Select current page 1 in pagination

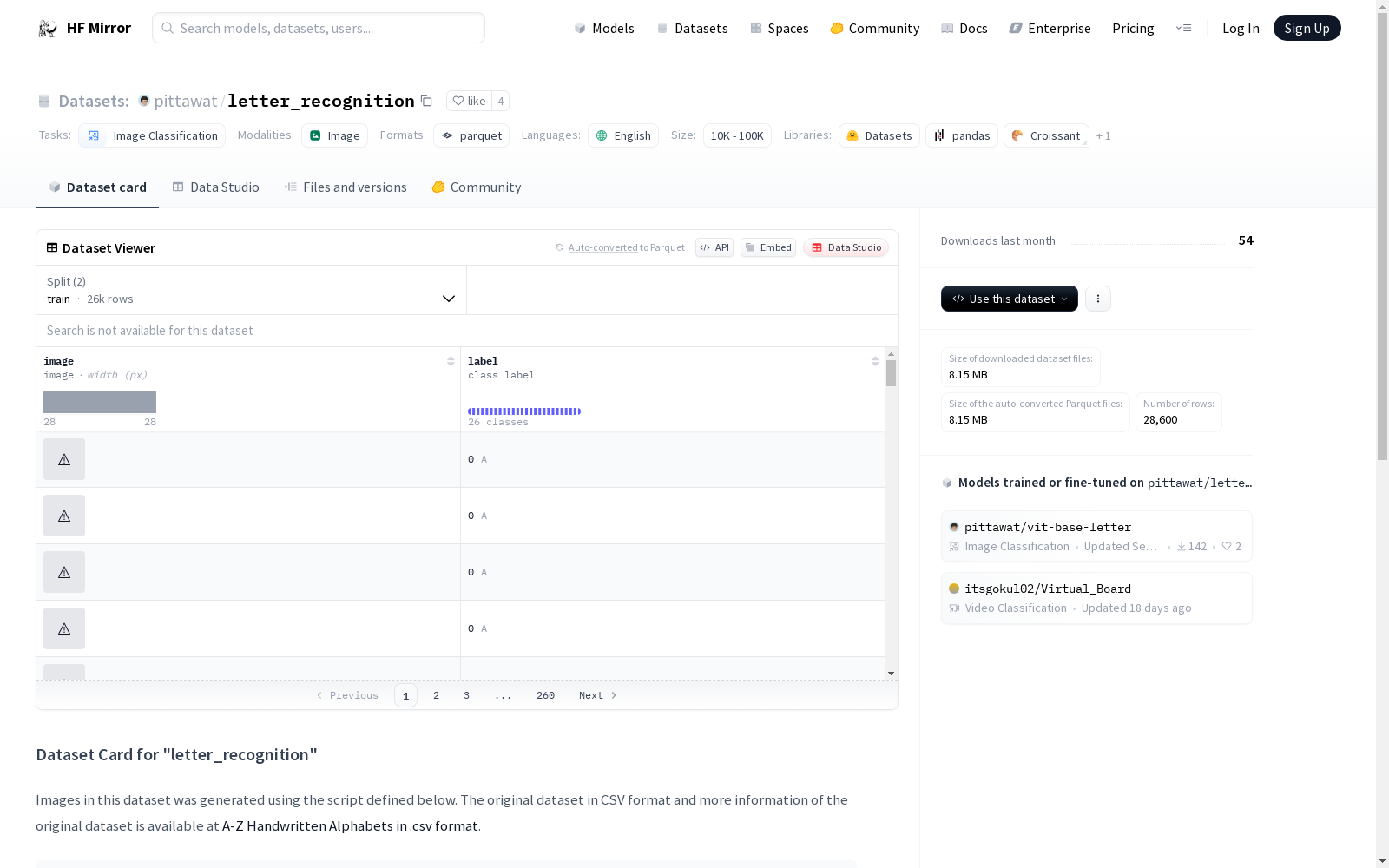[x=405, y=695]
